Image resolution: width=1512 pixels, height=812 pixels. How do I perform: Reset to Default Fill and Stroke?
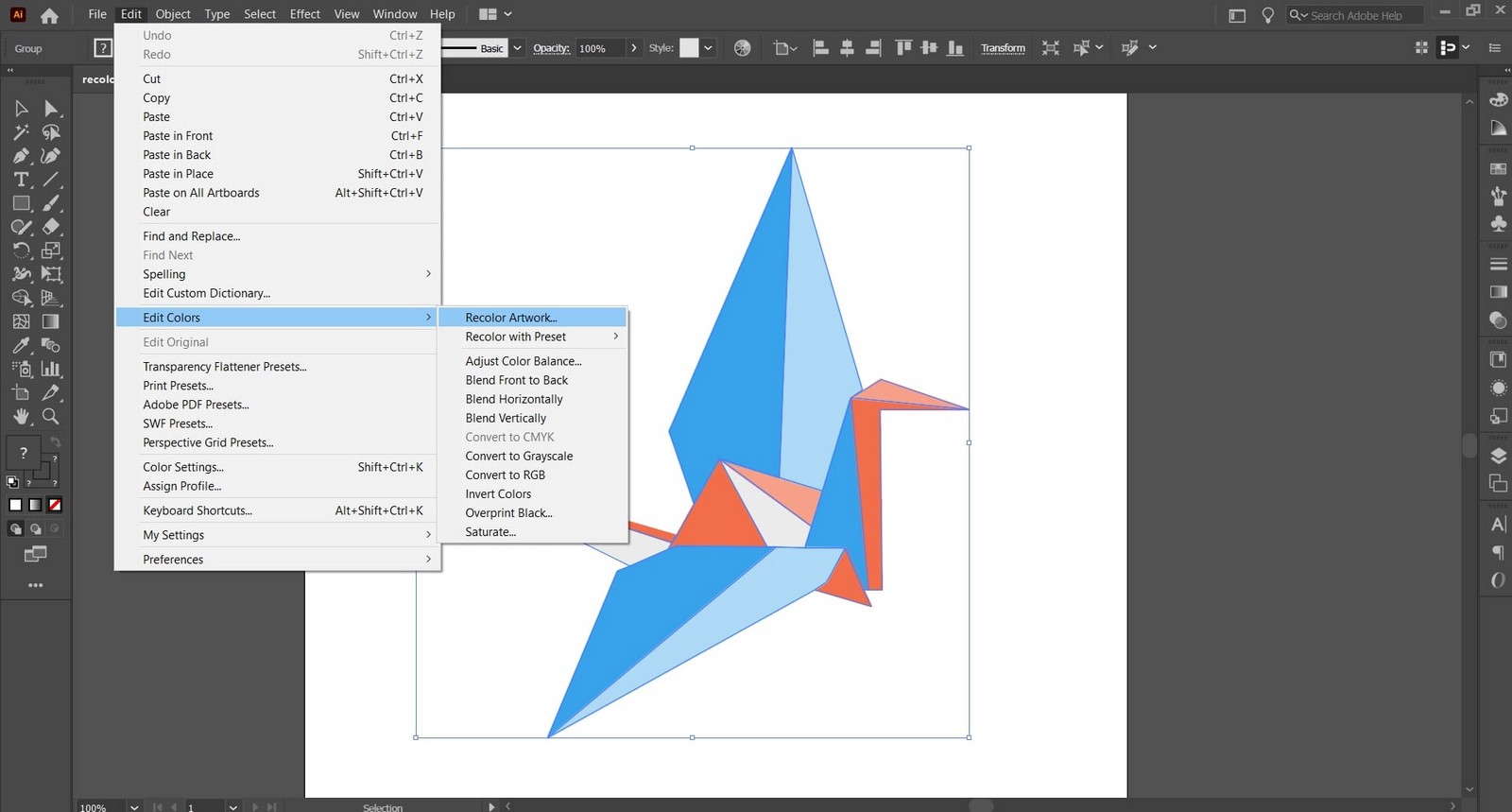(12, 482)
